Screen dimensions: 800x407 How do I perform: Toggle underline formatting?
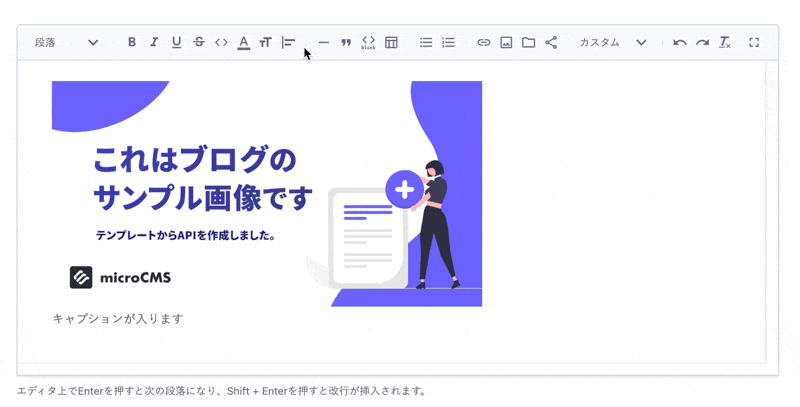(x=176, y=43)
